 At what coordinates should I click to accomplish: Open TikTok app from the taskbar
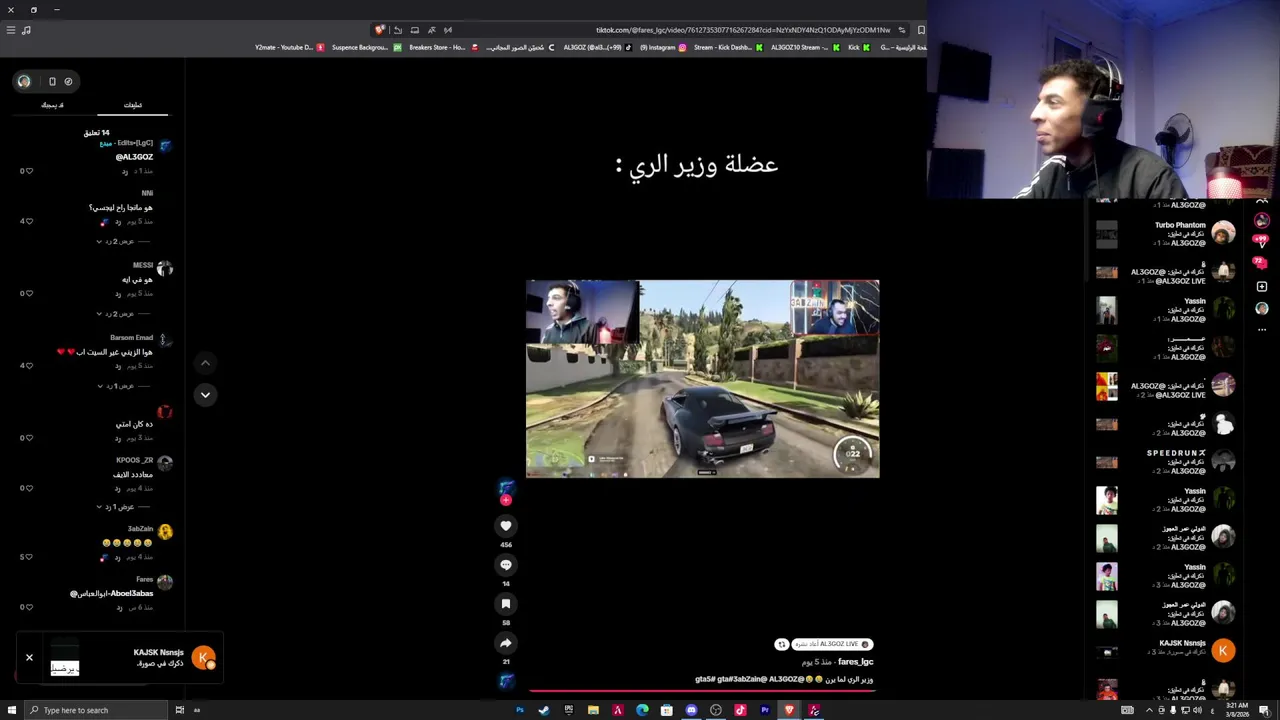pos(740,710)
